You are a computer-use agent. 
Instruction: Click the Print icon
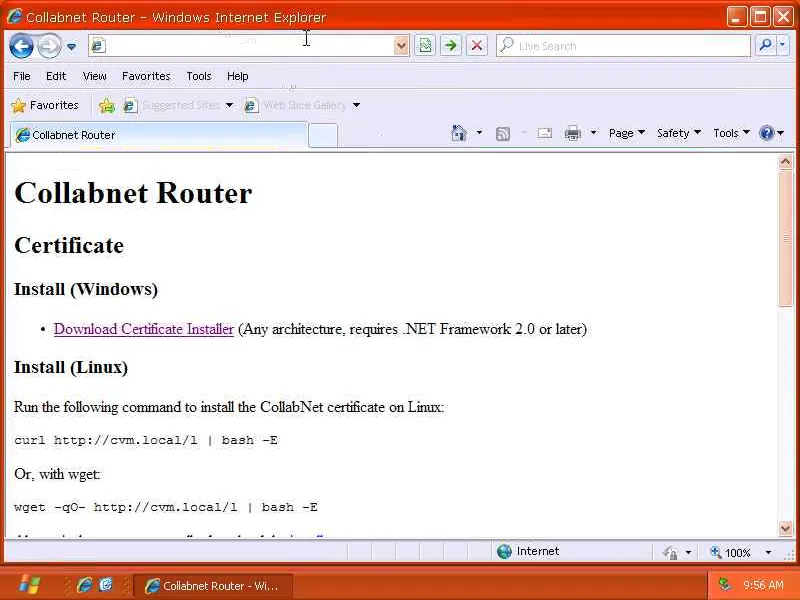pos(572,134)
